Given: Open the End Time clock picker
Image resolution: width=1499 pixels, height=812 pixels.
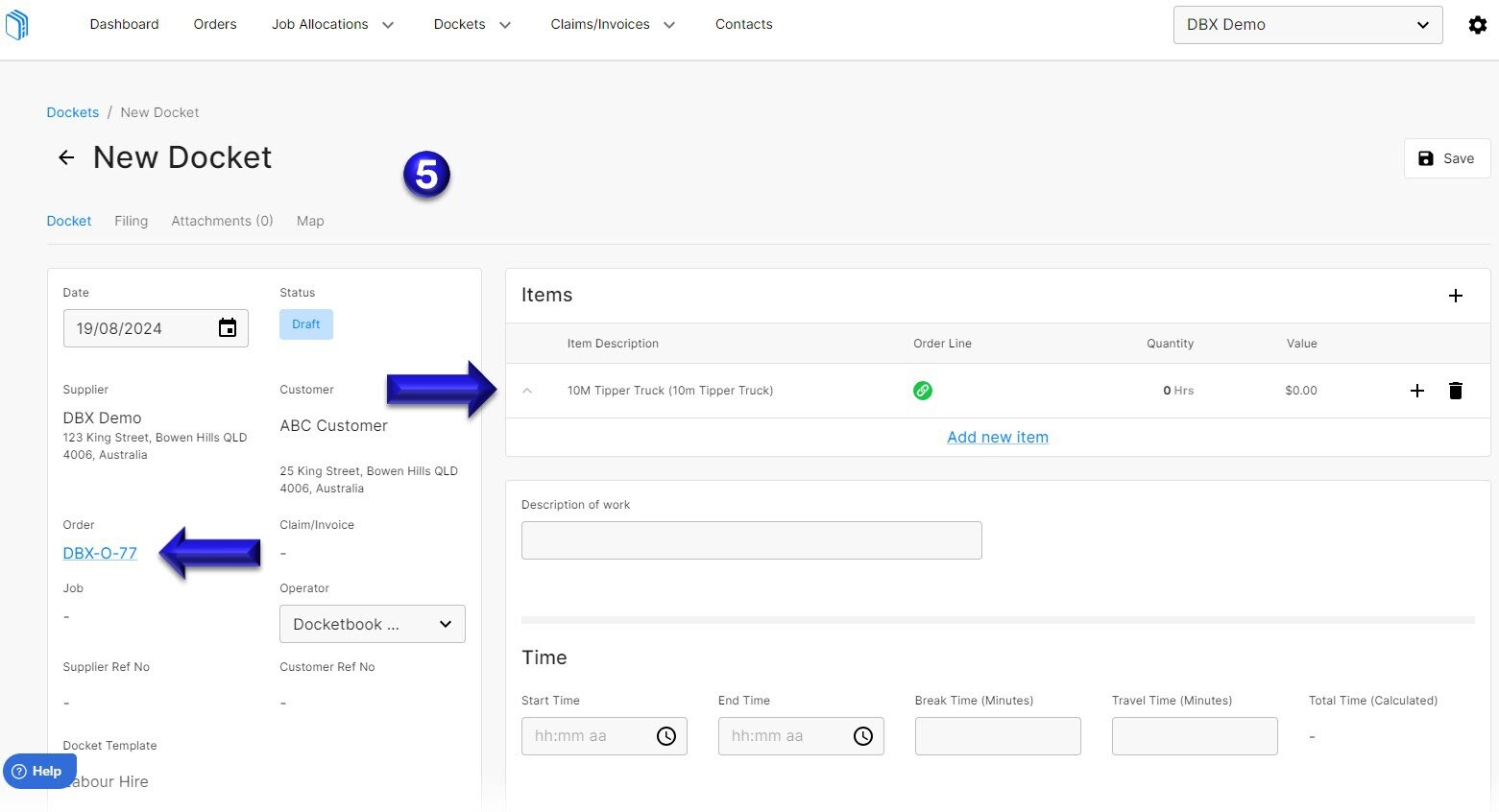Looking at the screenshot, I should [861, 736].
